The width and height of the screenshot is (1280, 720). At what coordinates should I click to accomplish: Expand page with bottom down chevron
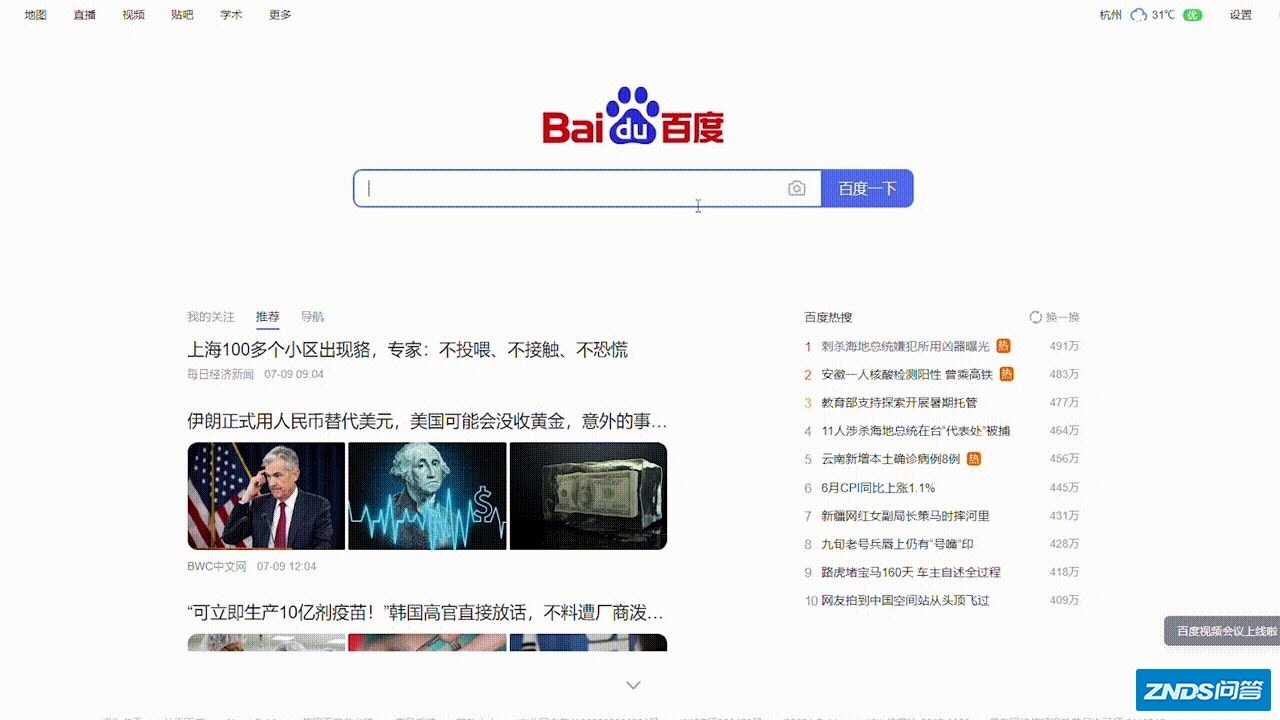pyautogui.click(x=633, y=685)
